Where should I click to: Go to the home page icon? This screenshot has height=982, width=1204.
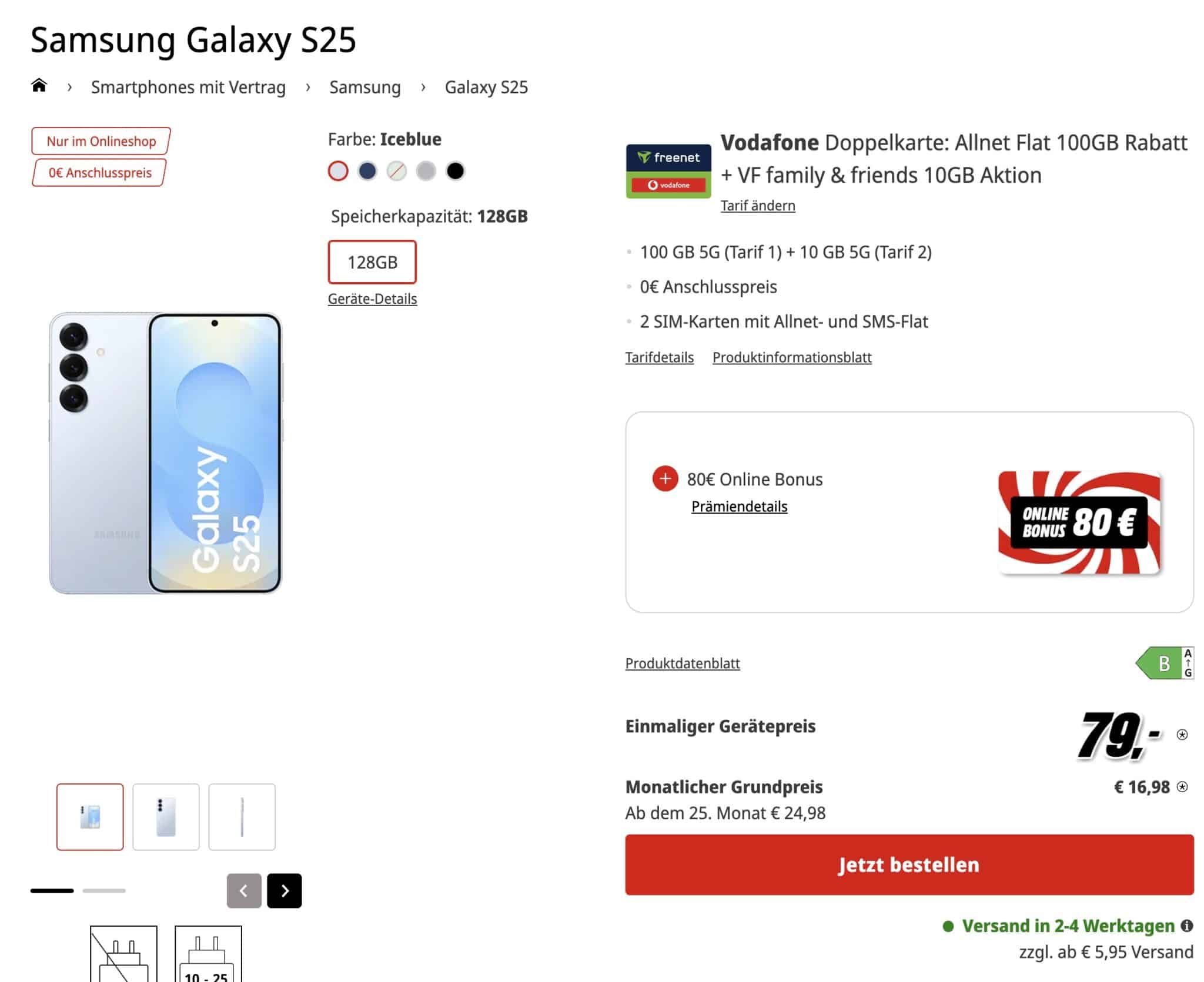pos(39,86)
